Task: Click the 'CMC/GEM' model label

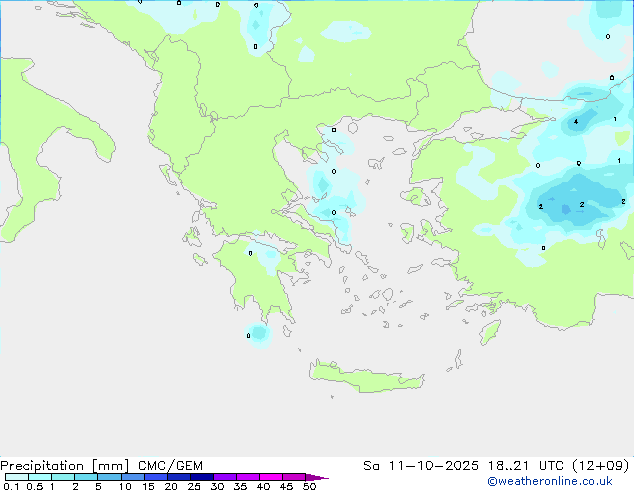Action: click(170, 466)
